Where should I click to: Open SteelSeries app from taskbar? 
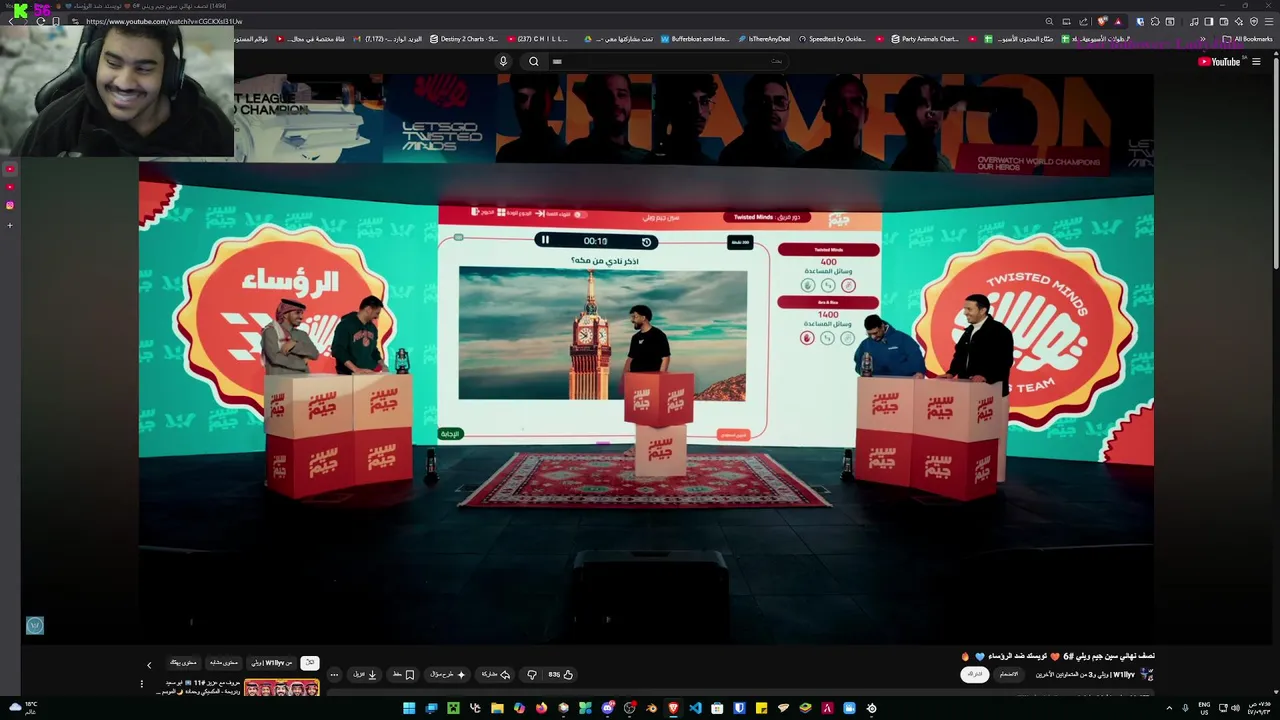[871, 708]
